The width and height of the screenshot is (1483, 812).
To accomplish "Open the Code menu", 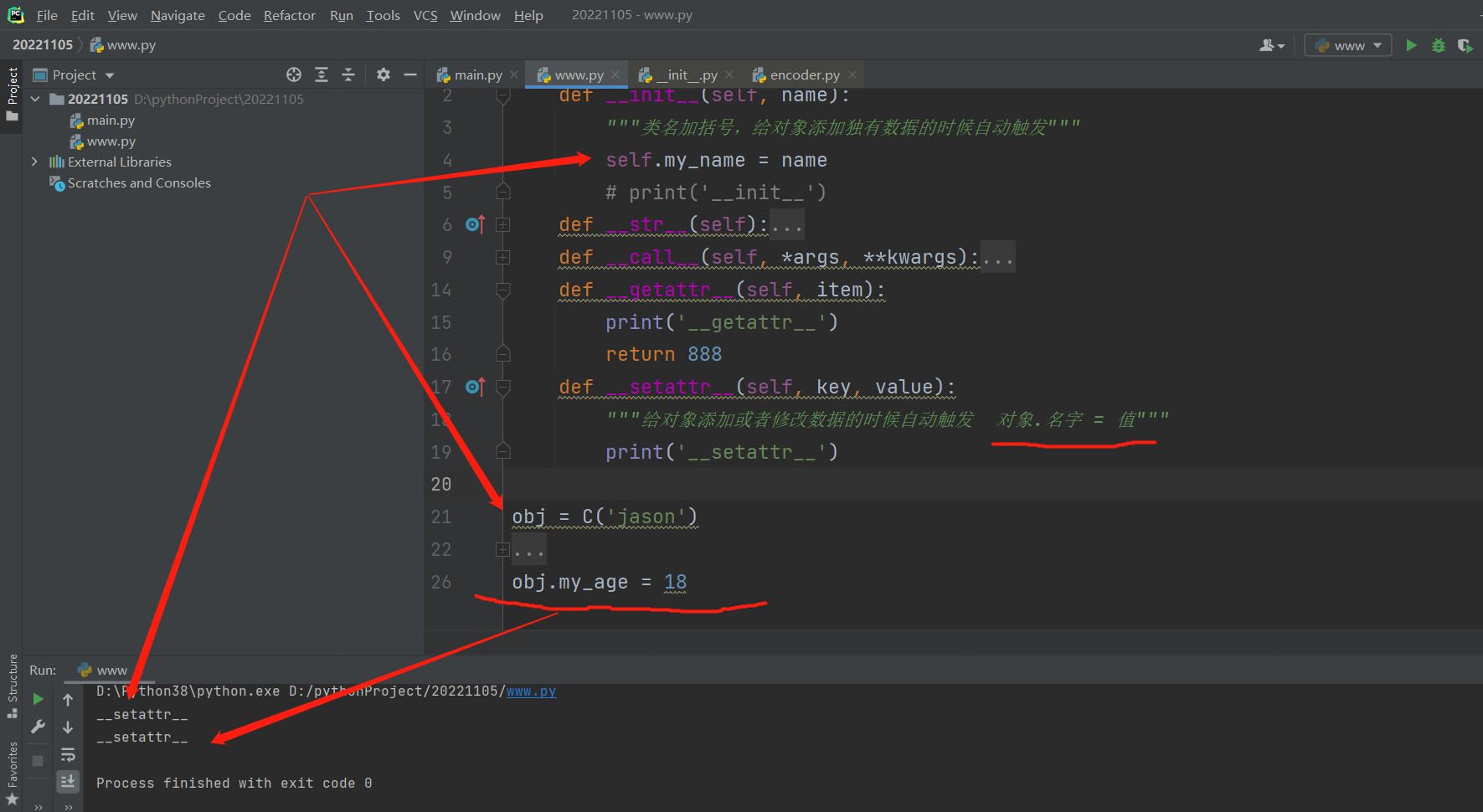I will 234,15.
